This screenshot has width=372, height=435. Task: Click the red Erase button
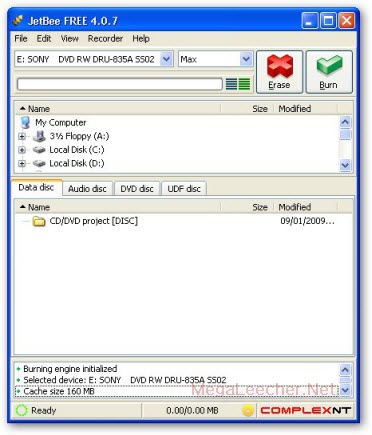point(279,72)
